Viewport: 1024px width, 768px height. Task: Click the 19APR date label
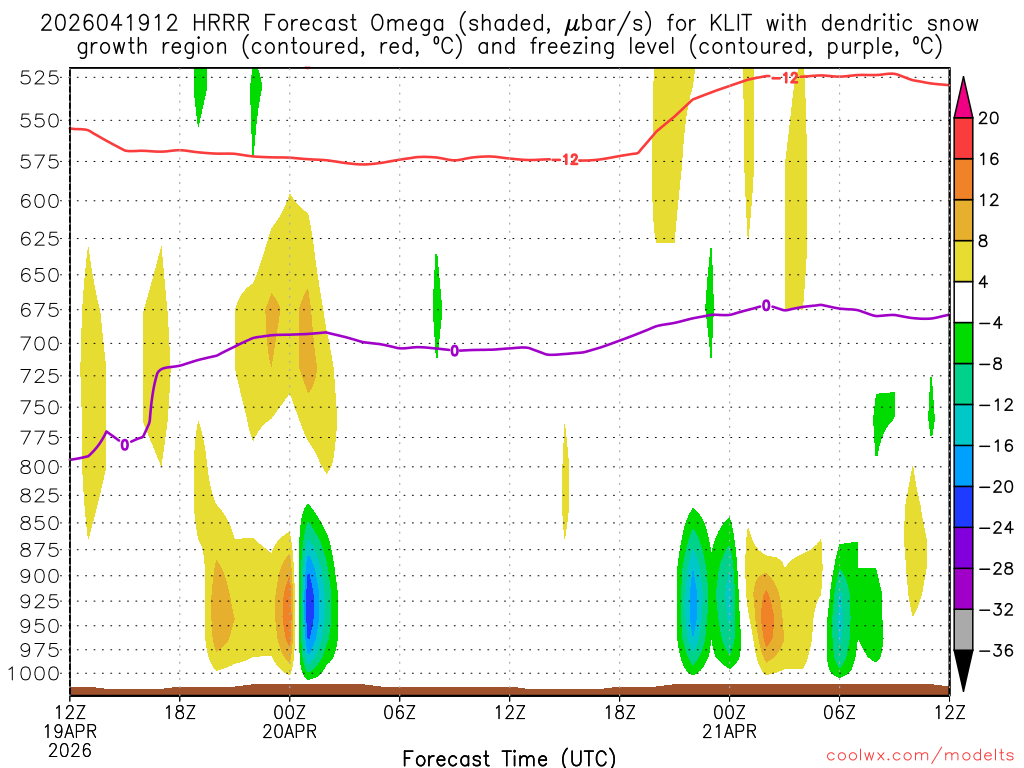[x=70, y=730]
